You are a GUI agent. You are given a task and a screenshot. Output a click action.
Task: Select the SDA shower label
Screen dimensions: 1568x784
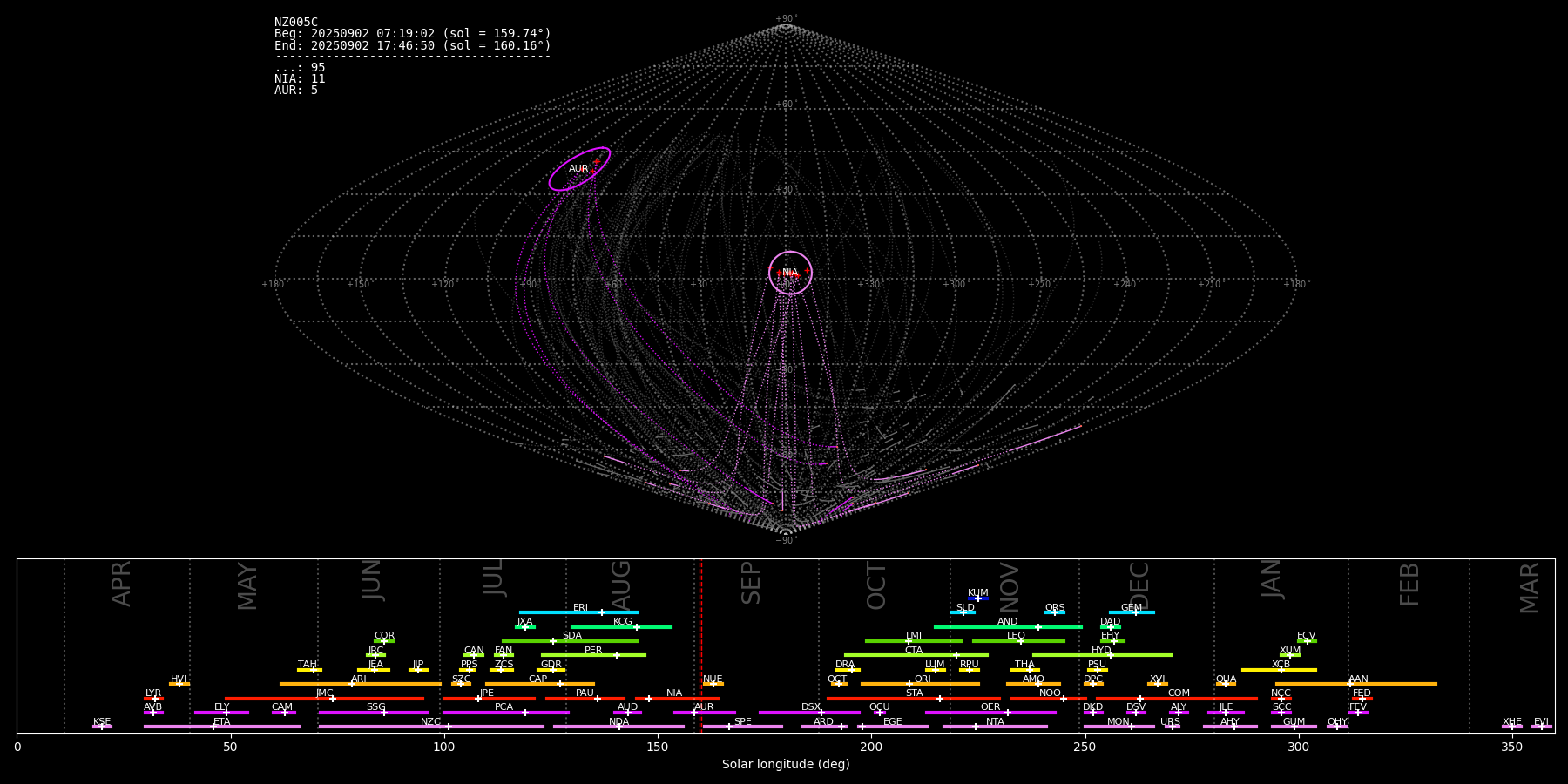[572, 636]
